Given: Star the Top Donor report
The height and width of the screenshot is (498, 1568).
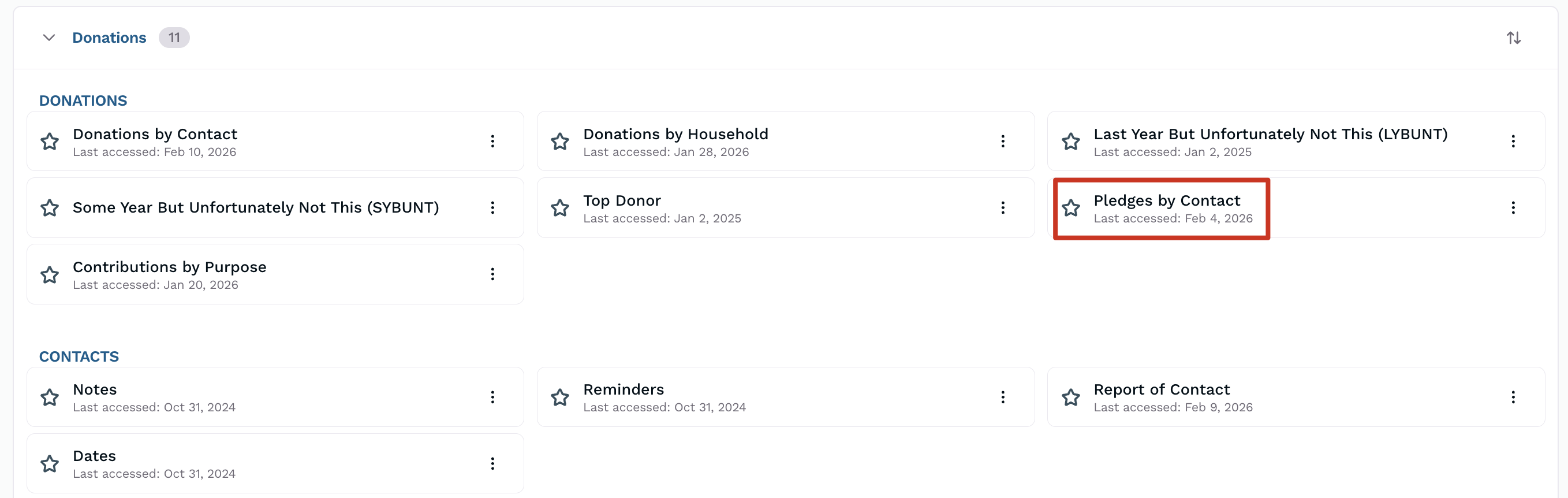Looking at the screenshot, I should click(560, 208).
